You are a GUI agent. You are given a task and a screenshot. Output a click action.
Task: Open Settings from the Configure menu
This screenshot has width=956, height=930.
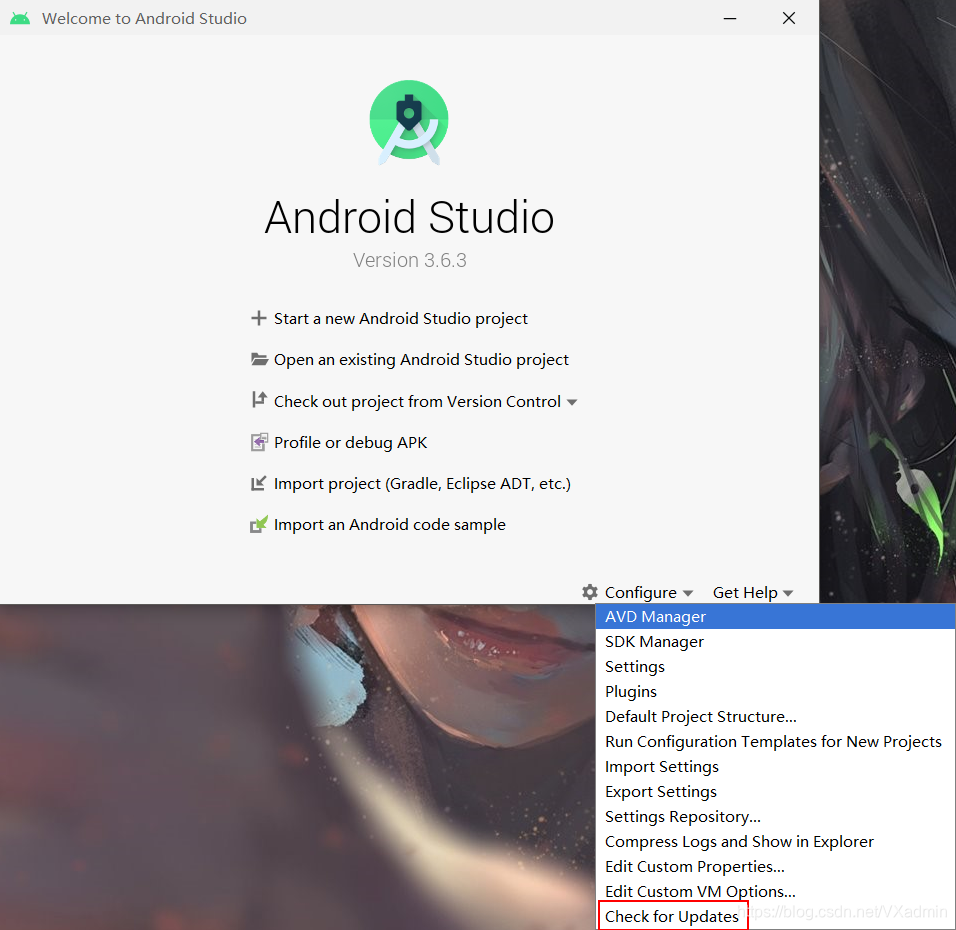[775, 667]
